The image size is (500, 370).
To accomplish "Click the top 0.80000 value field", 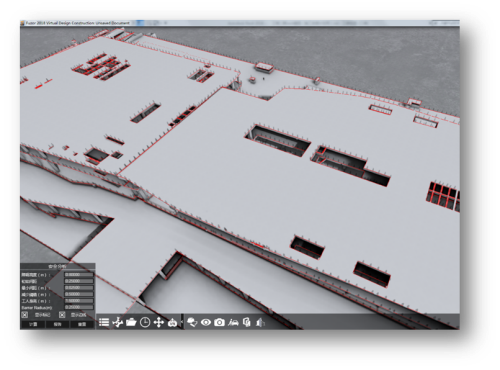I will click(x=79, y=275).
